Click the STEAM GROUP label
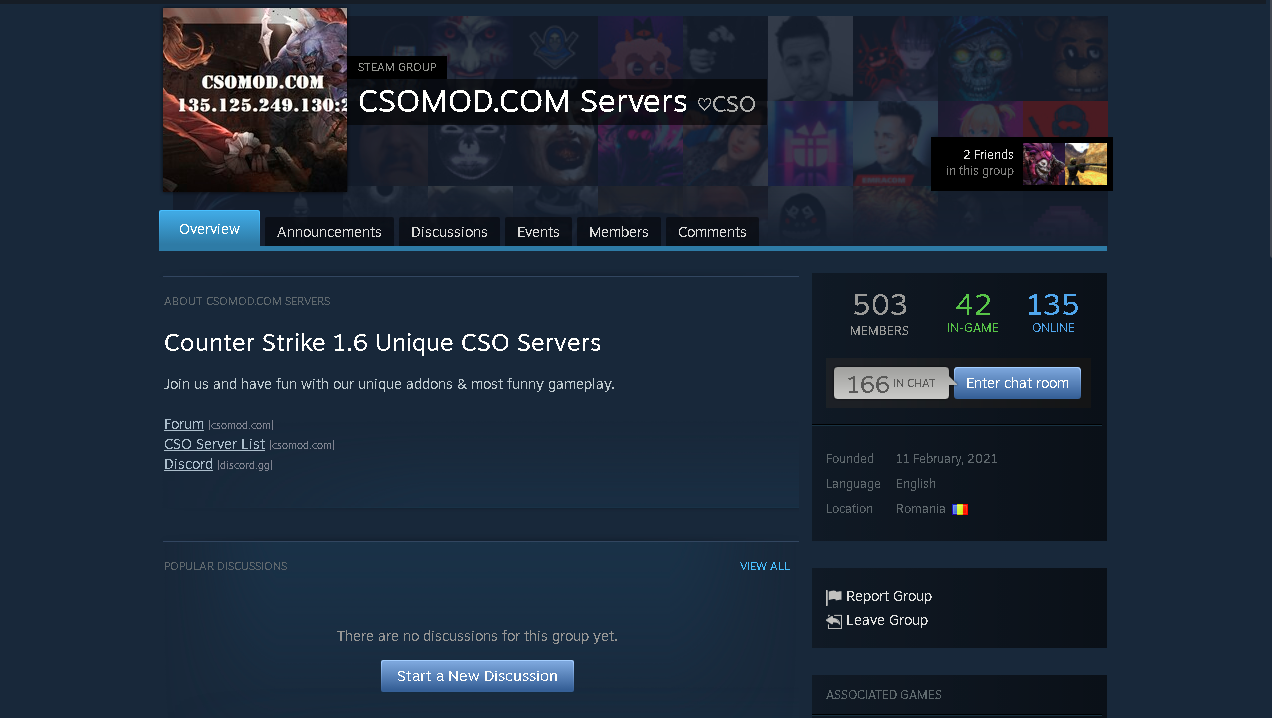The height and width of the screenshot is (718, 1272). coord(397,67)
